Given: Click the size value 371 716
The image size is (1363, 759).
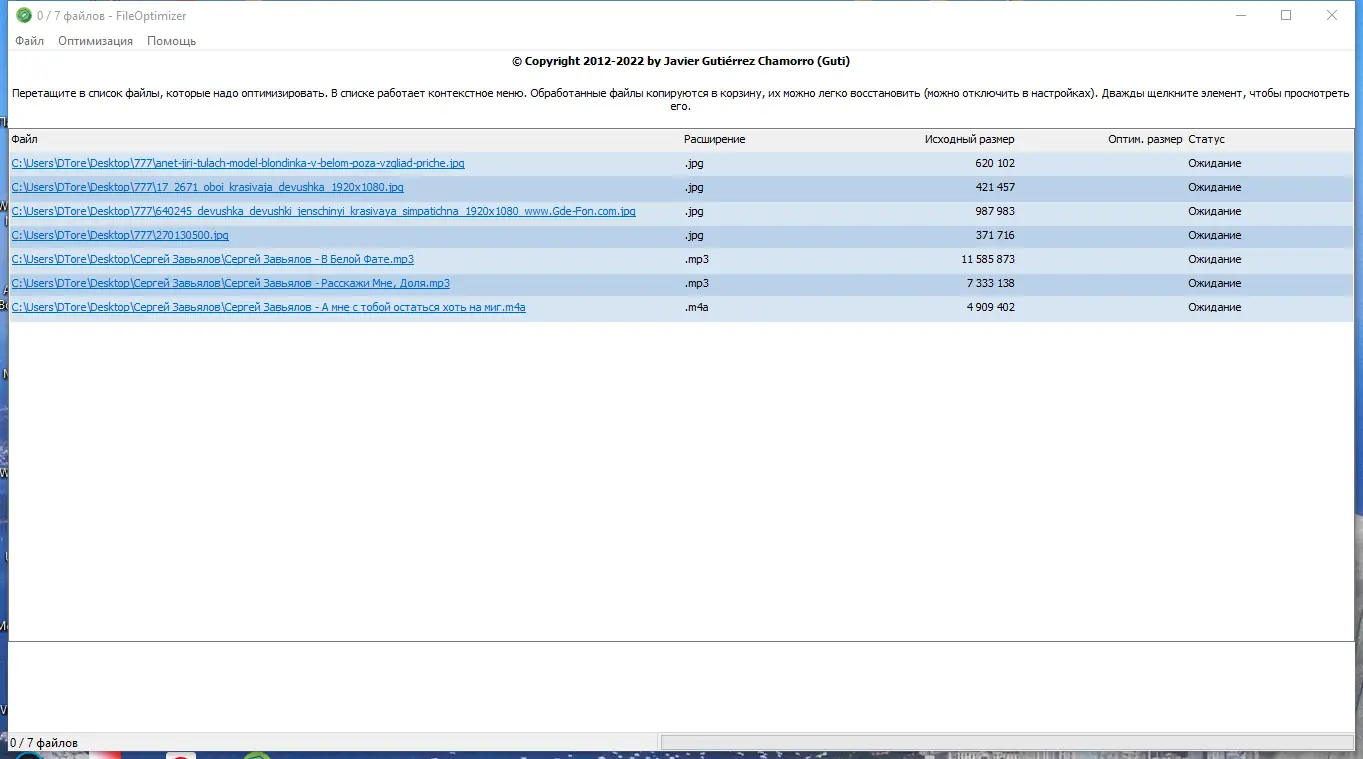Looking at the screenshot, I should coord(995,235).
